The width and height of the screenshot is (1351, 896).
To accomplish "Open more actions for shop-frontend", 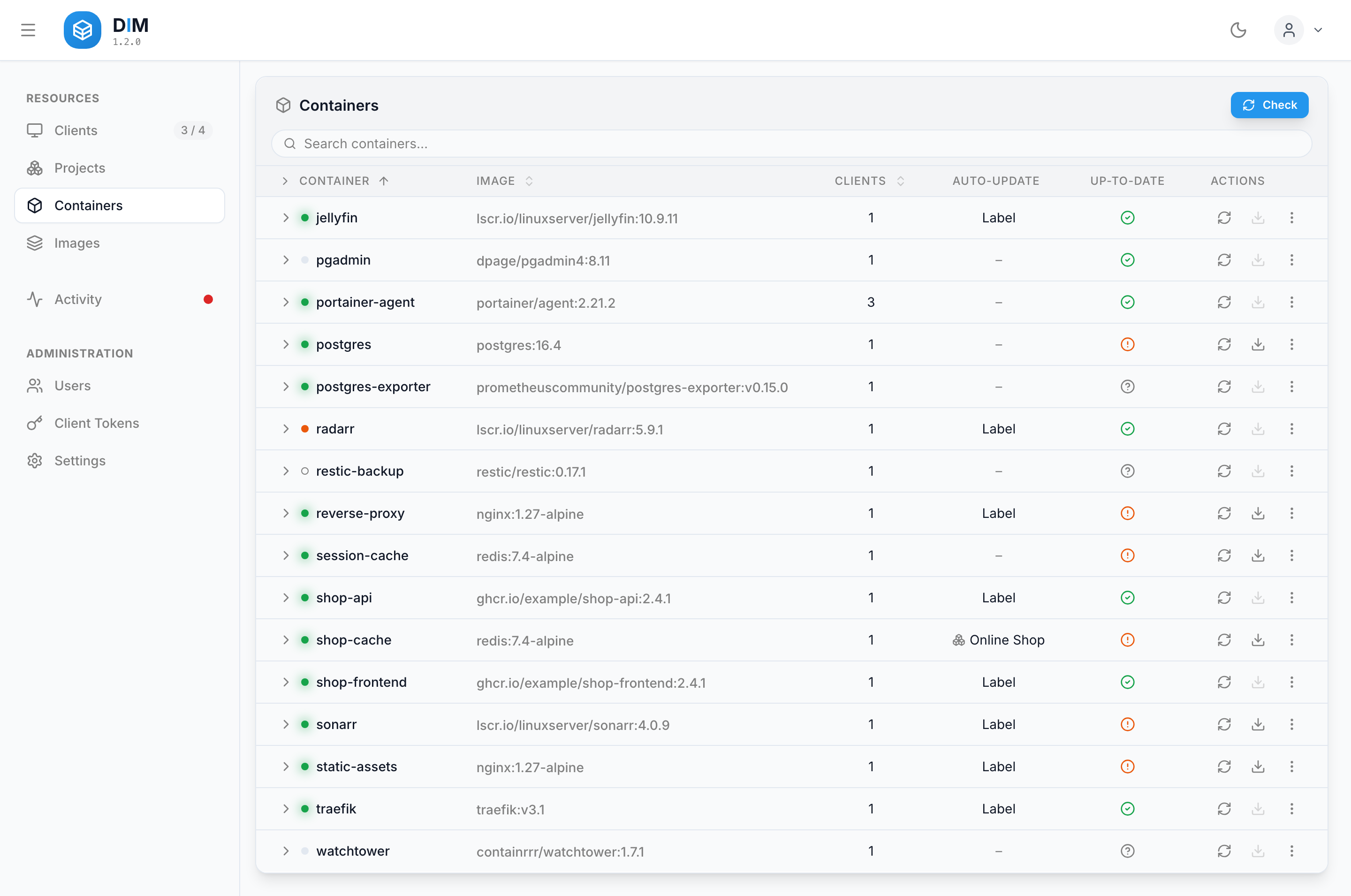I will [1291, 682].
